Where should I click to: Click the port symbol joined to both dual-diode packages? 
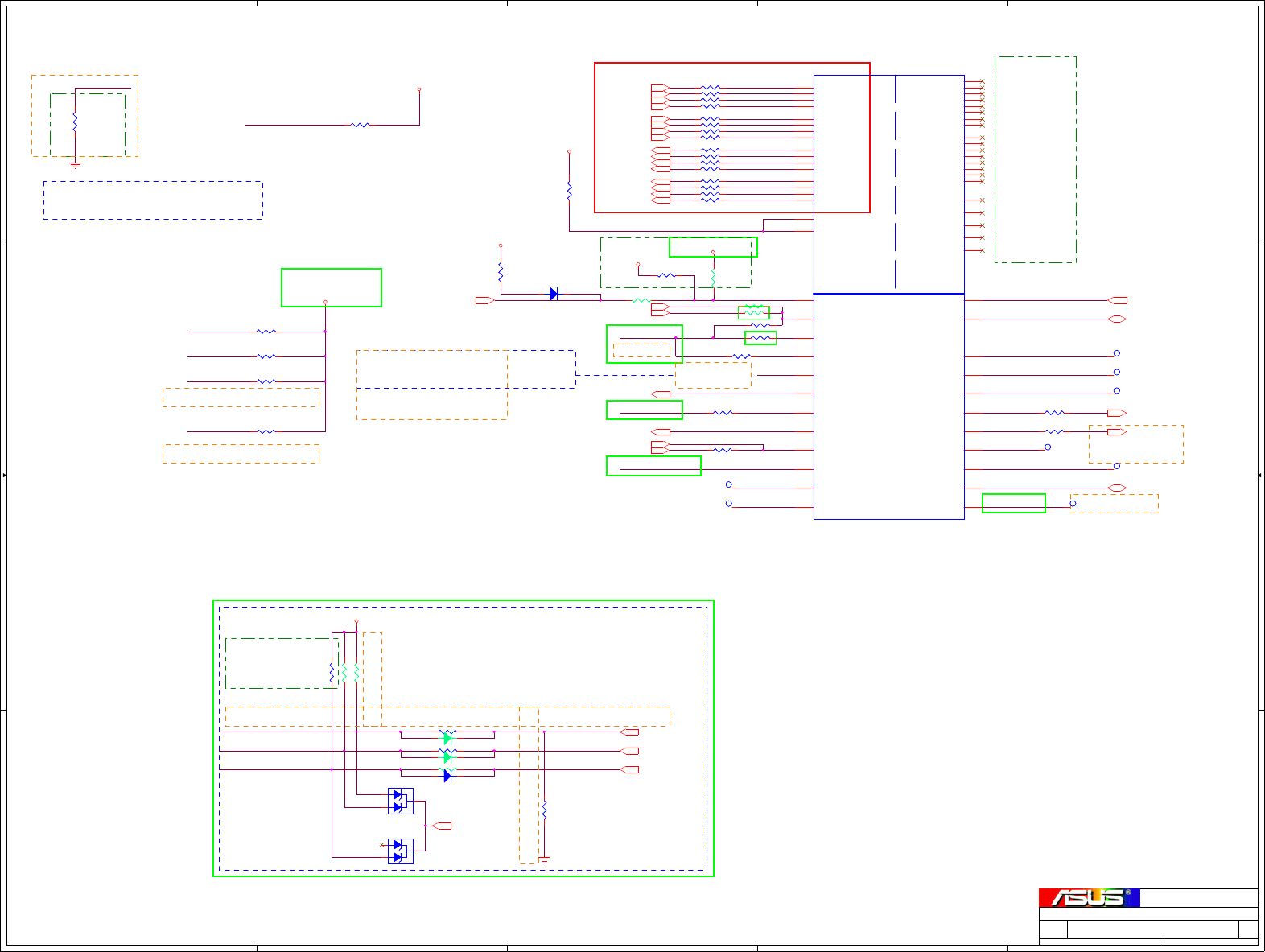443,826
